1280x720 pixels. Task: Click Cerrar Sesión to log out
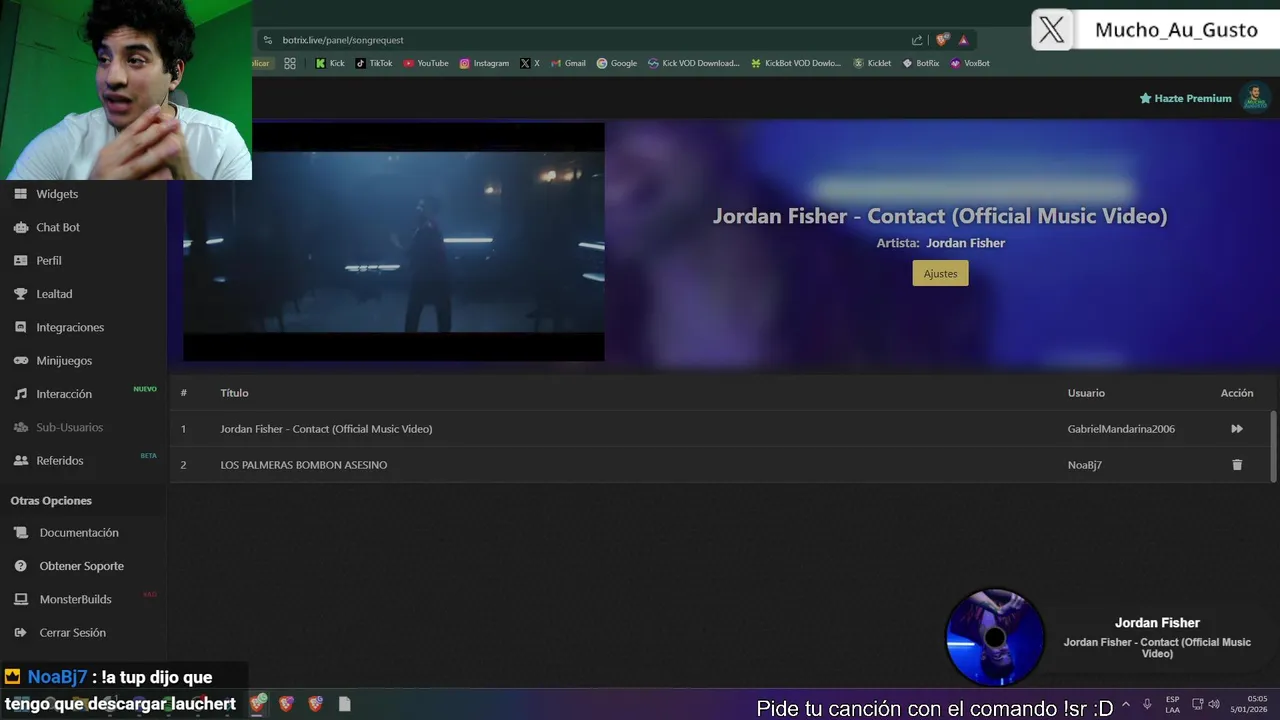click(72, 632)
